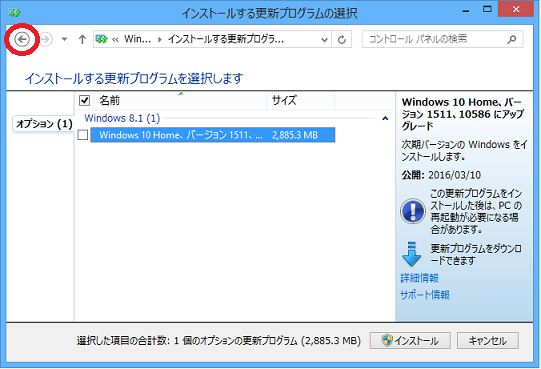Click the 2,885.3 MB size cell
The height and width of the screenshot is (369, 541).
pos(295,135)
